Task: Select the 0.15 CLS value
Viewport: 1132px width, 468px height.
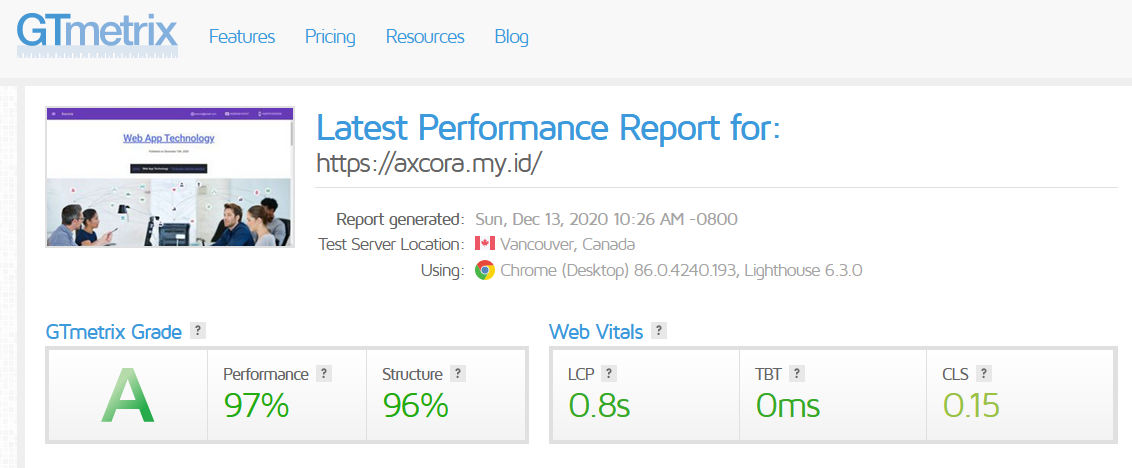Action: [971, 405]
